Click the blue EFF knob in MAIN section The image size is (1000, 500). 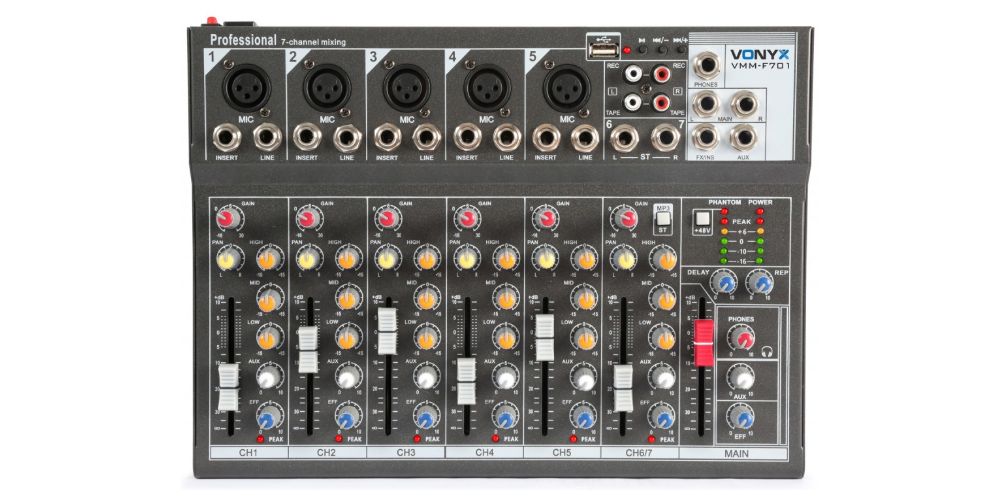(742, 418)
